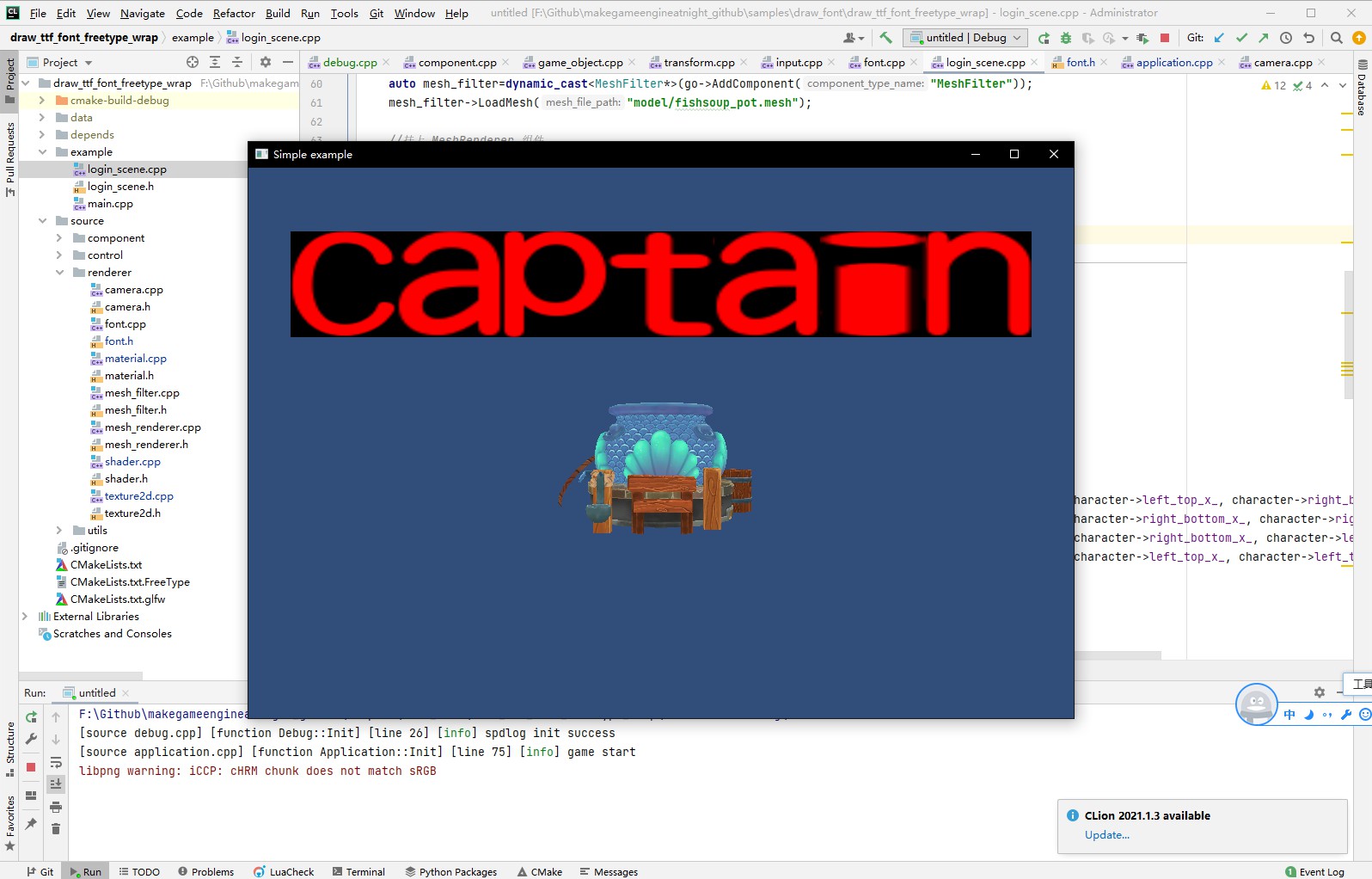
Task: Clear console with trash icon
Action: [x=56, y=829]
